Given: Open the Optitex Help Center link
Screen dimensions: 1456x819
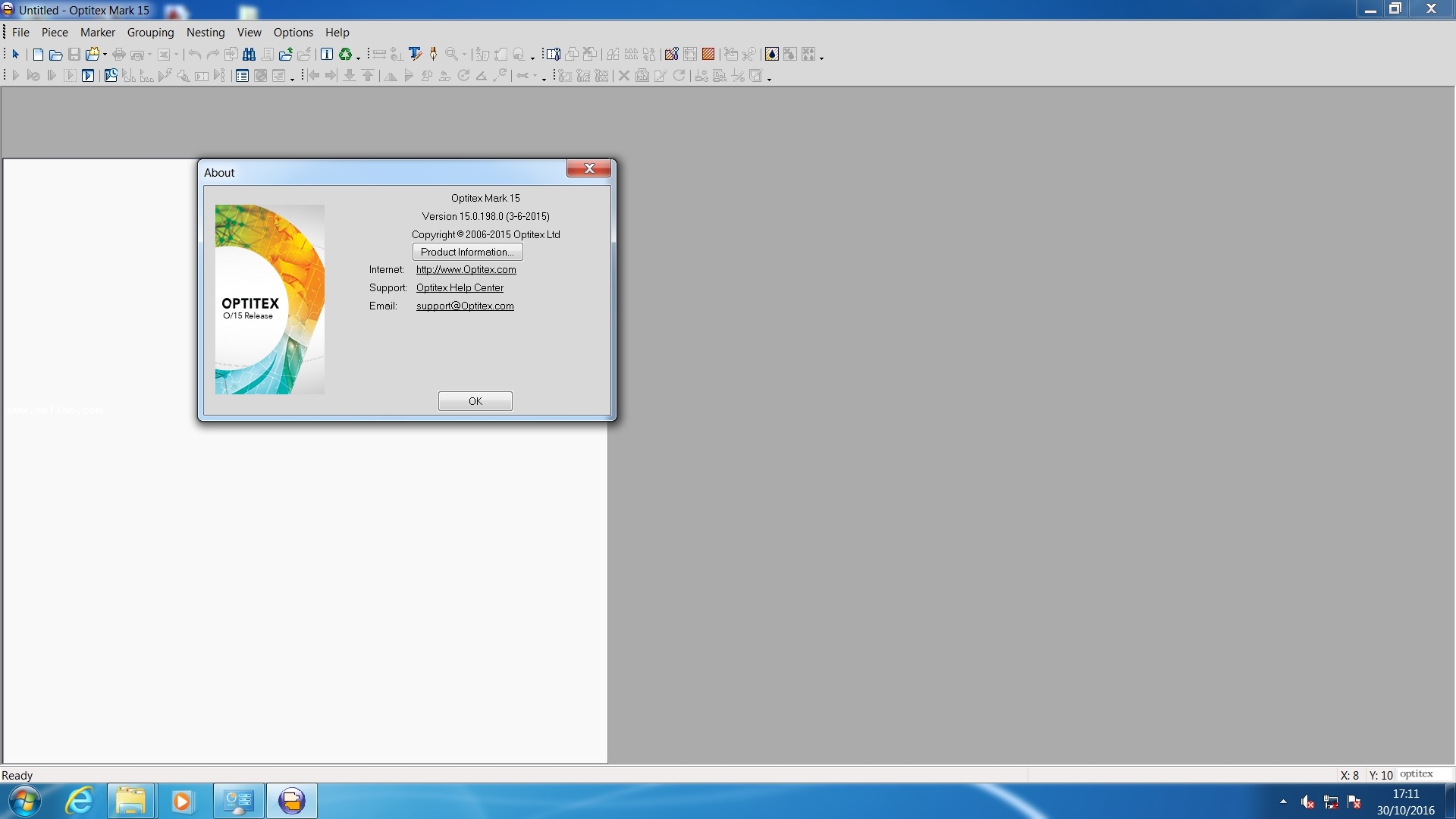Looking at the screenshot, I should 460,287.
